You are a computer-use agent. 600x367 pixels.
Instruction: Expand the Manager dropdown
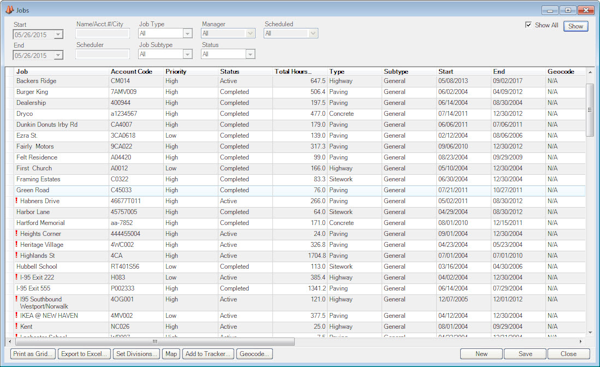250,33
